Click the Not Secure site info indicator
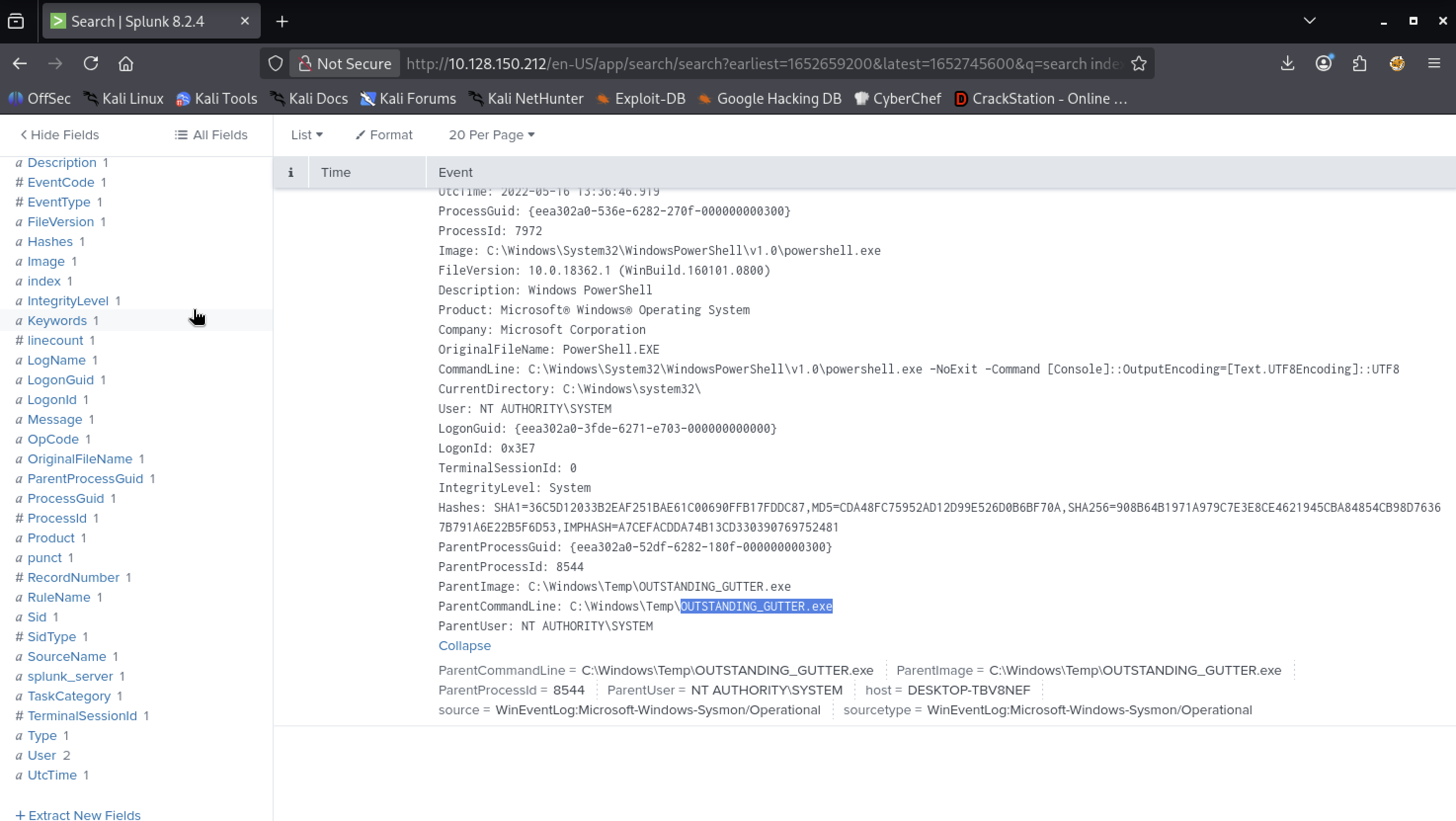Screen dimensions: 1456x821 coord(345,63)
